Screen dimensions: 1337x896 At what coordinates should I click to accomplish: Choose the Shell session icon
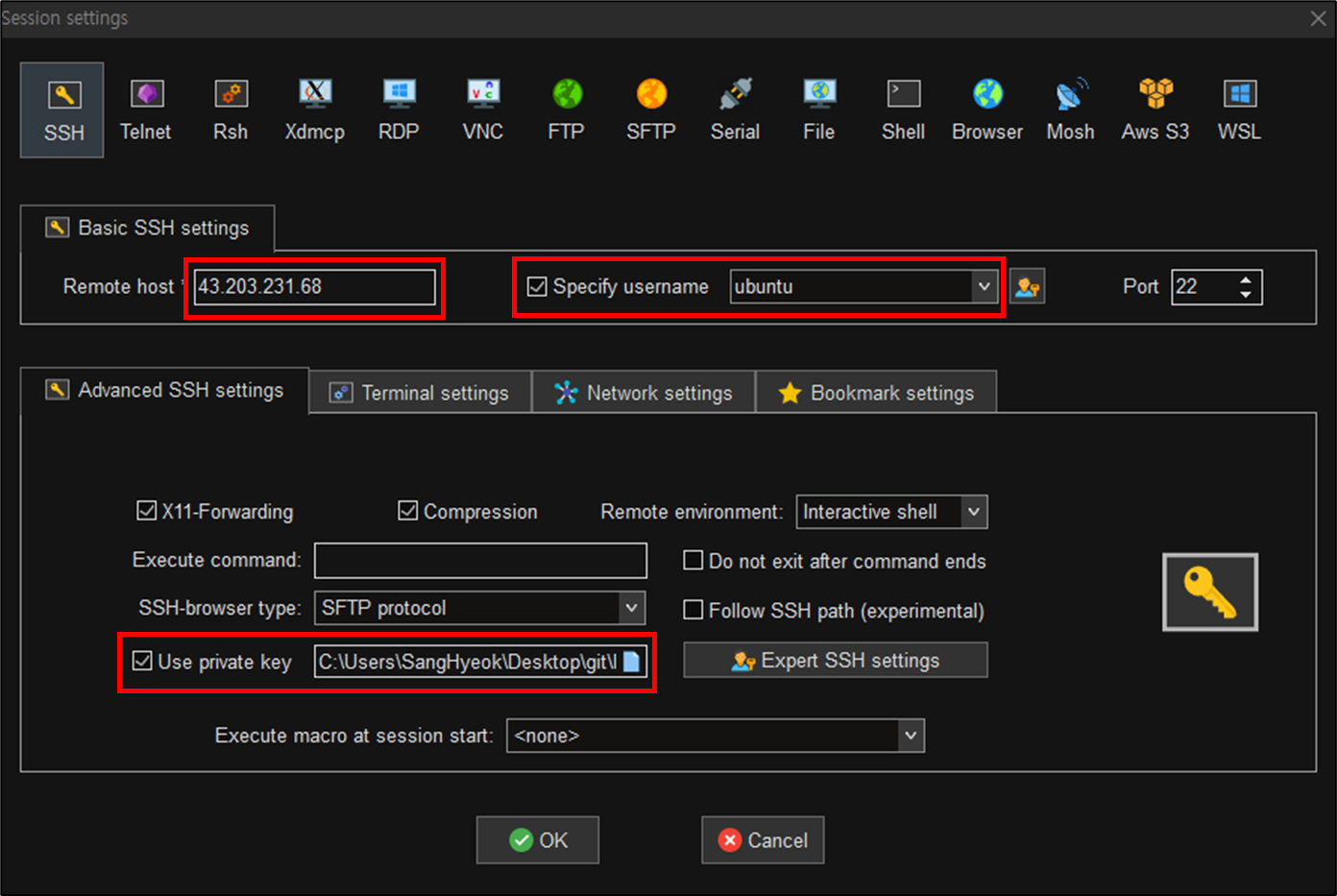click(904, 110)
